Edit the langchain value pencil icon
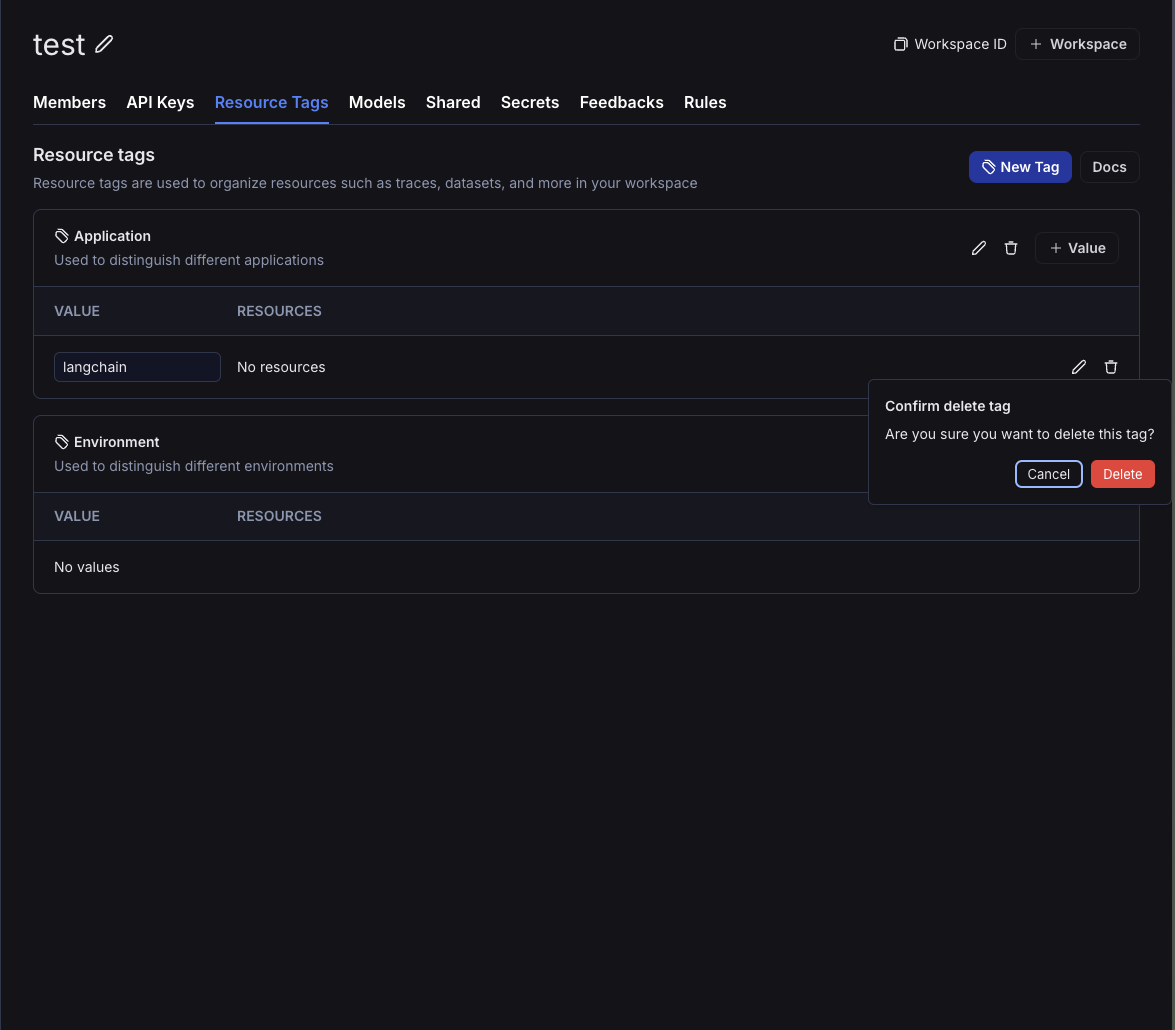The width and height of the screenshot is (1175, 1030). point(1078,367)
